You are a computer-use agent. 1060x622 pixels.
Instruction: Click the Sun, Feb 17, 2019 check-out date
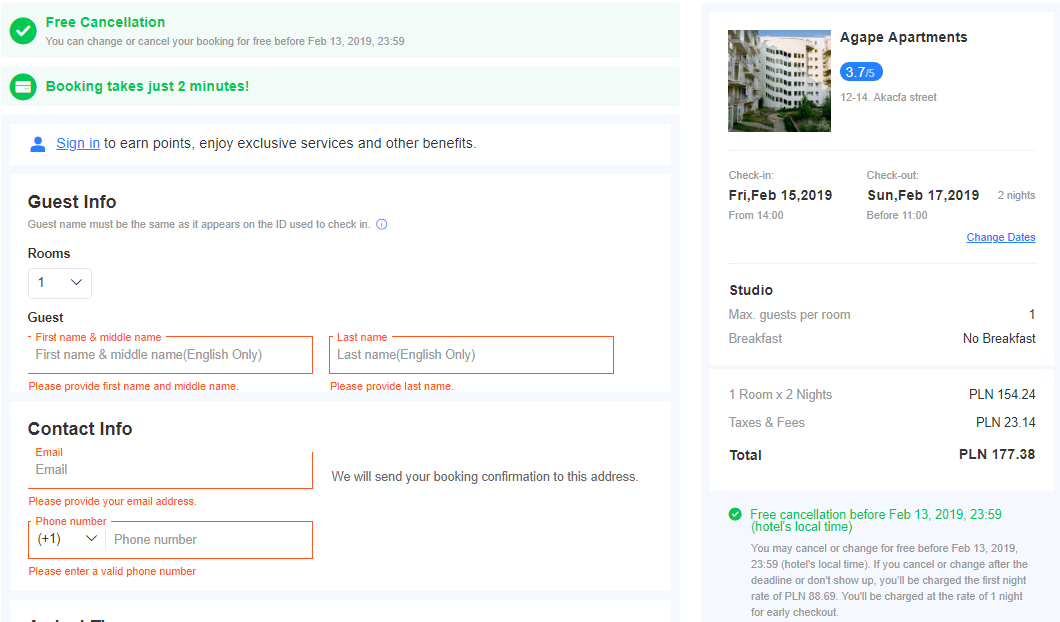click(923, 195)
